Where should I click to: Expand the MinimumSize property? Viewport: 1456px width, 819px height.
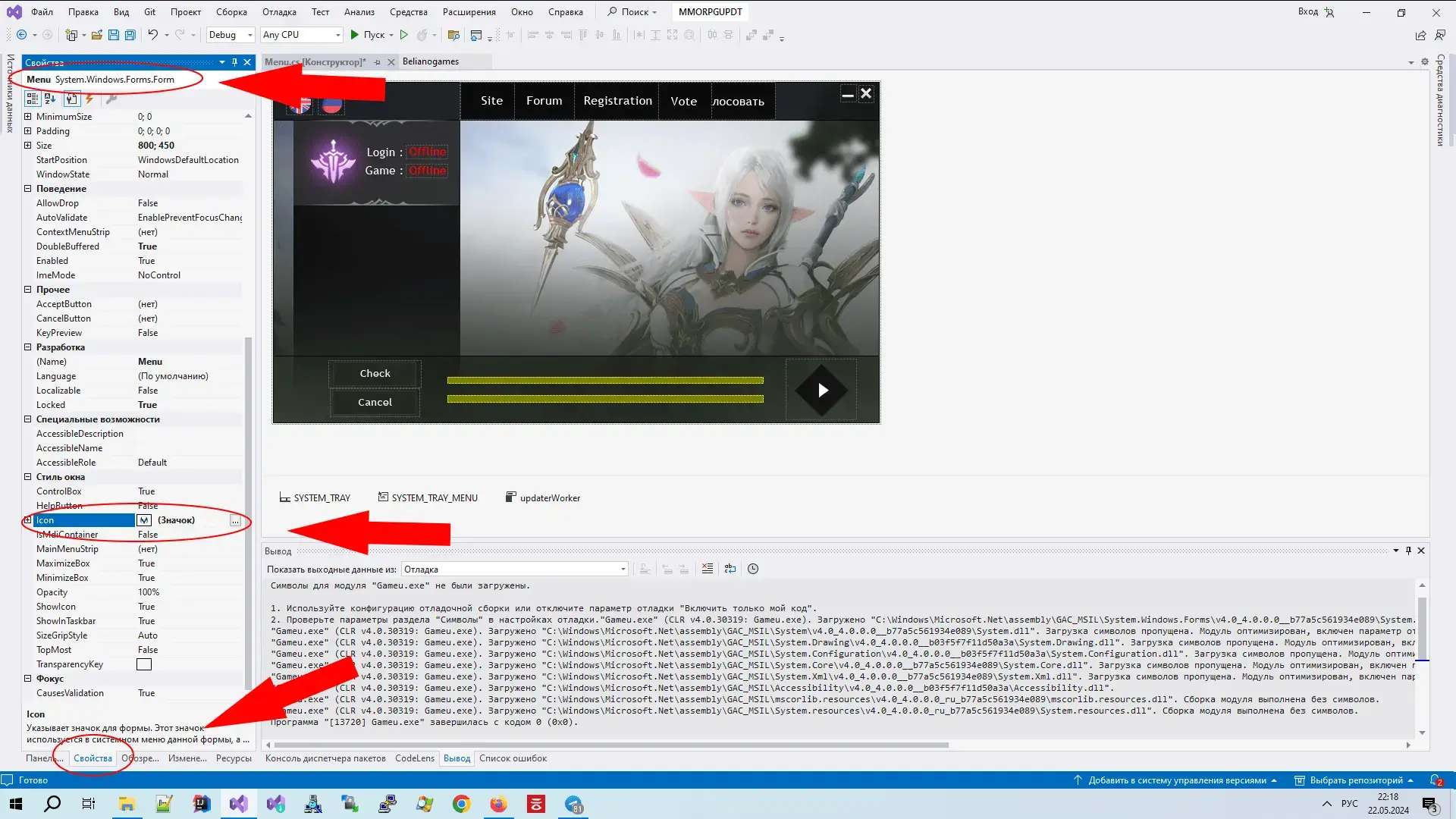[x=28, y=117]
